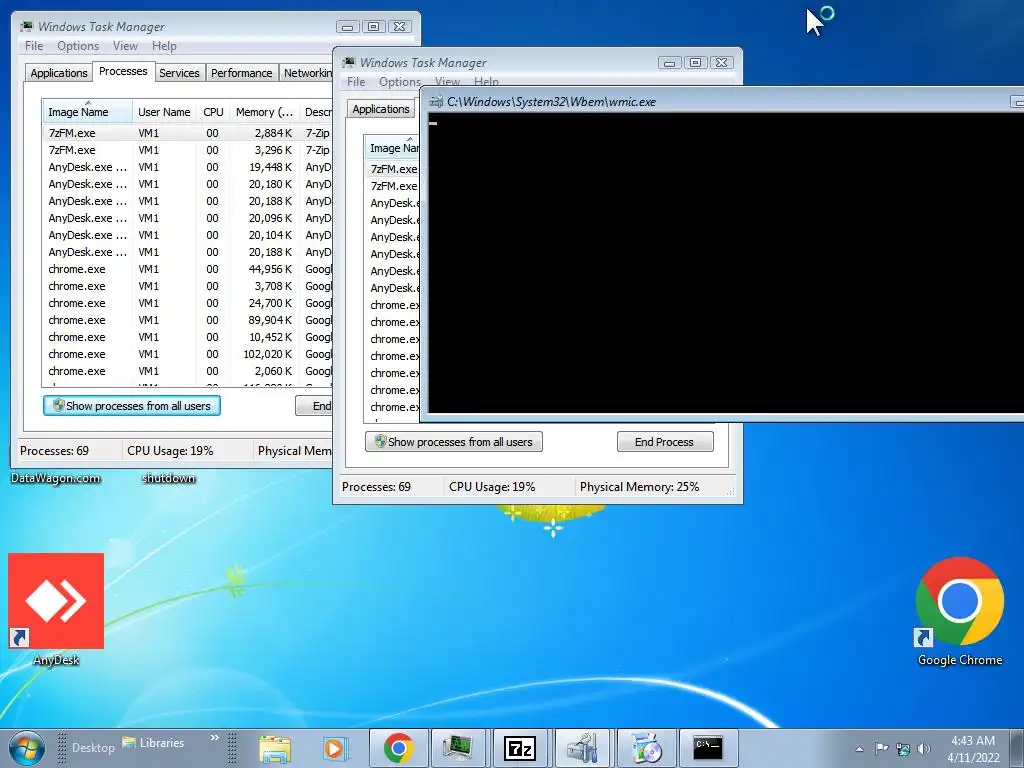This screenshot has height=768, width=1024.
Task: Select chrome.exe row using 3,708 K
Action: (x=187, y=285)
